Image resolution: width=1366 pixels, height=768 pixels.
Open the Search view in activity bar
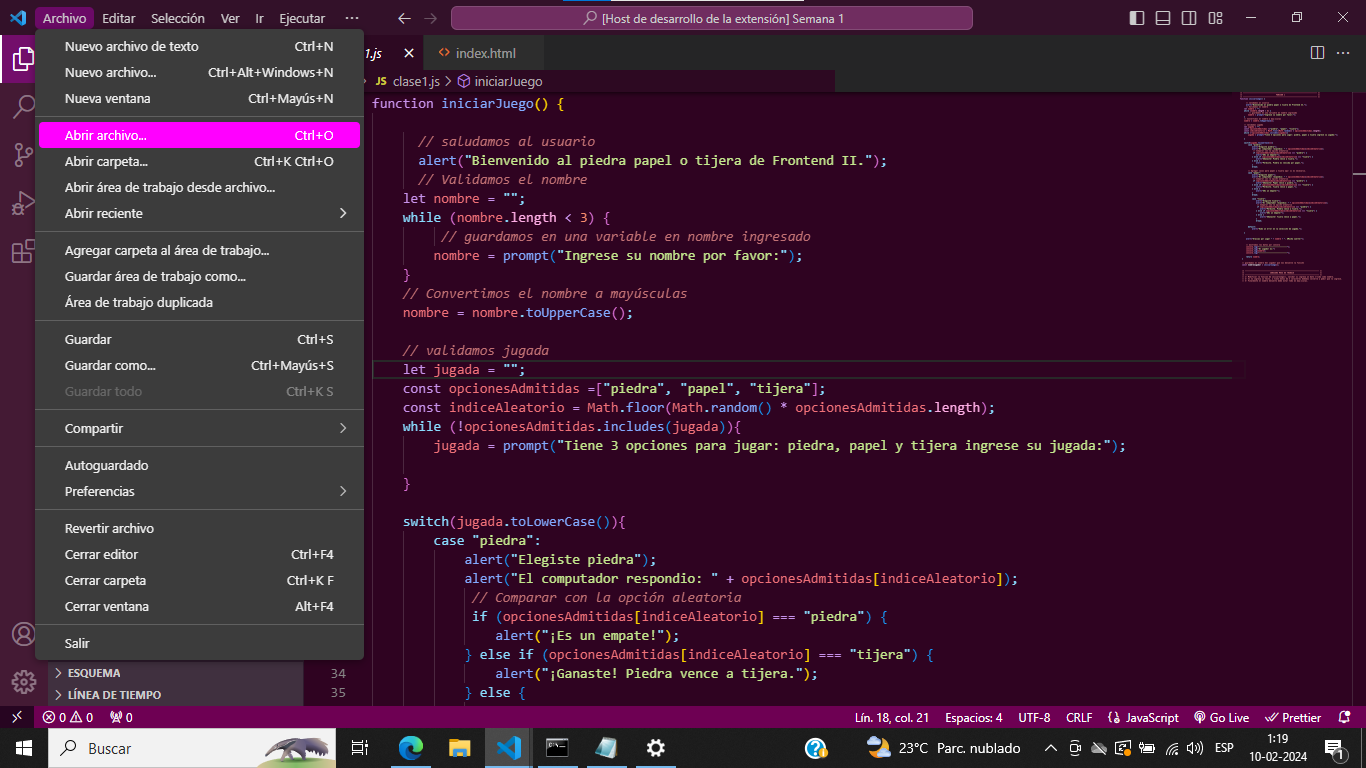(22, 107)
